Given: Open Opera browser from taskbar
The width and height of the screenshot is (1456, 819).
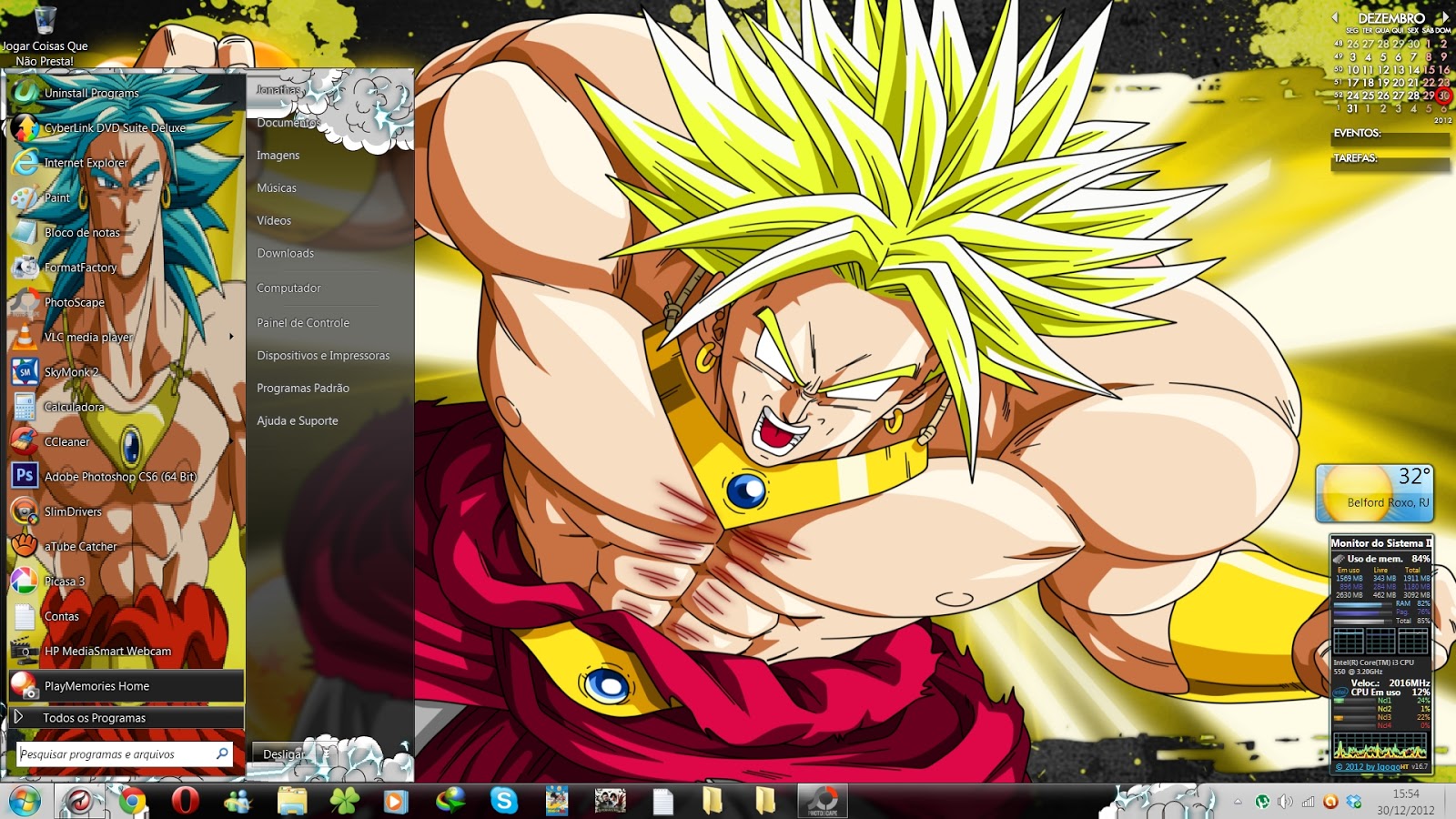Looking at the screenshot, I should (x=185, y=802).
